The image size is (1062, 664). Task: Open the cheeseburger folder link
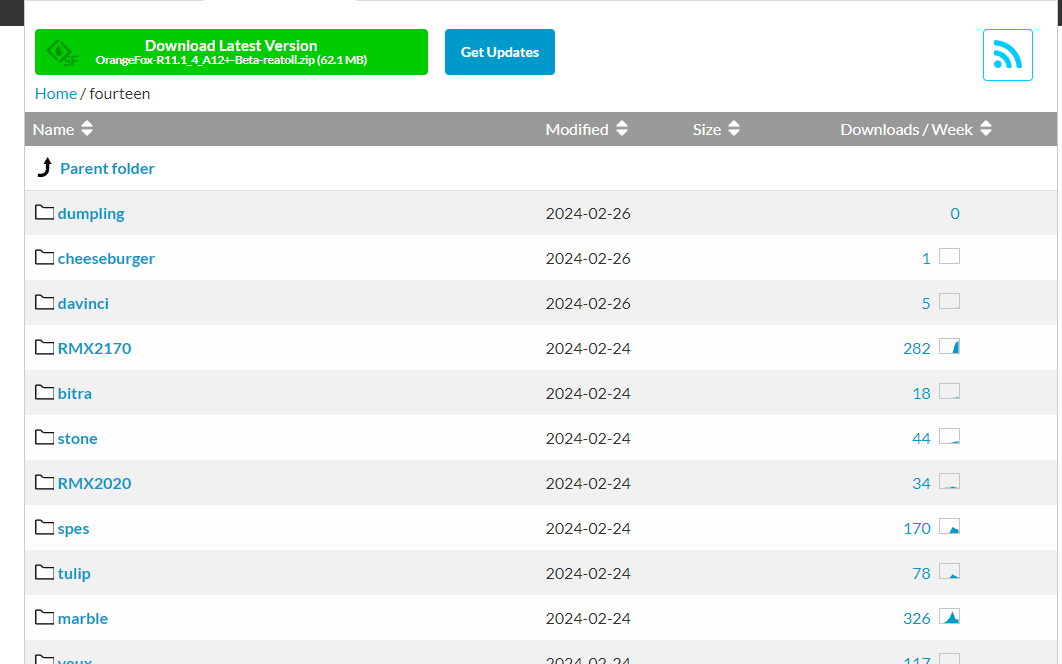tap(106, 259)
